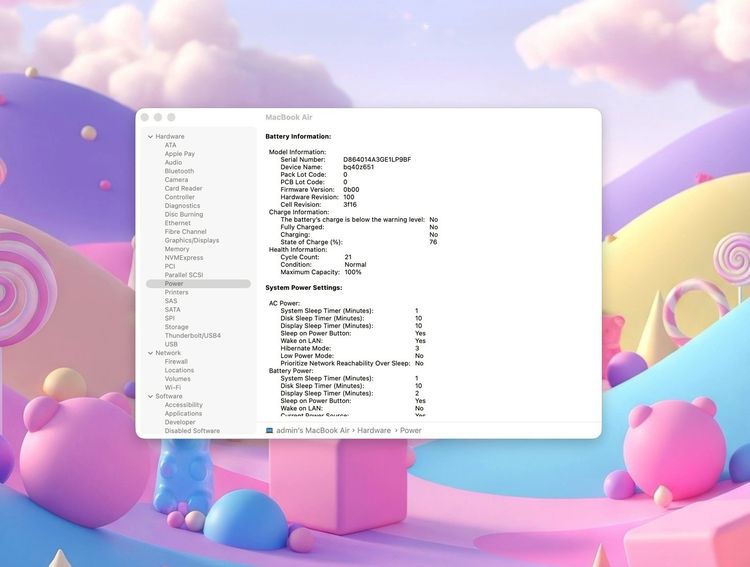This screenshot has width=750, height=567.
Task: Open the SATA entry
Action: pyautogui.click(x=173, y=310)
